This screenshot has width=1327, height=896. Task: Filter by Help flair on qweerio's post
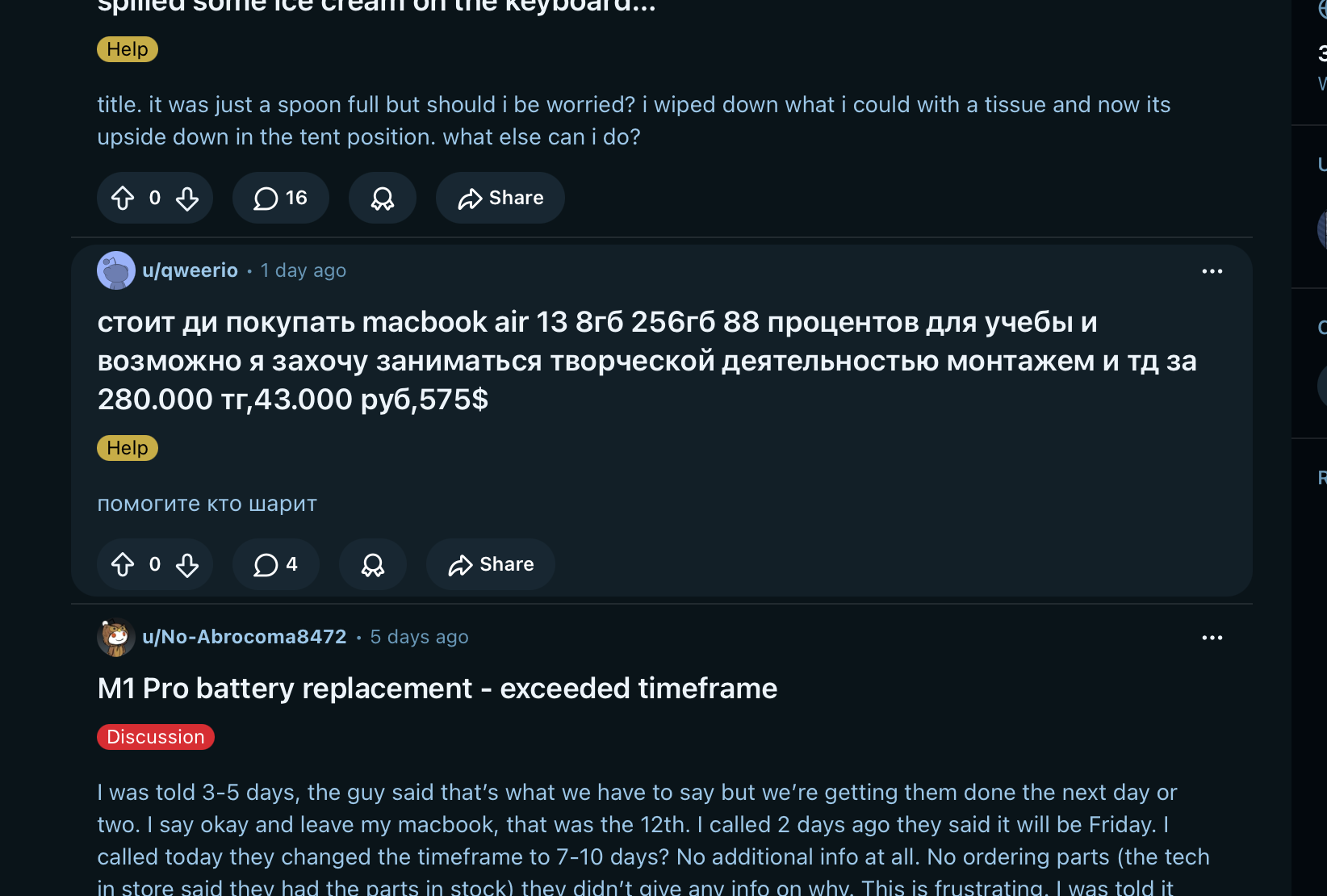coord(128,448)
